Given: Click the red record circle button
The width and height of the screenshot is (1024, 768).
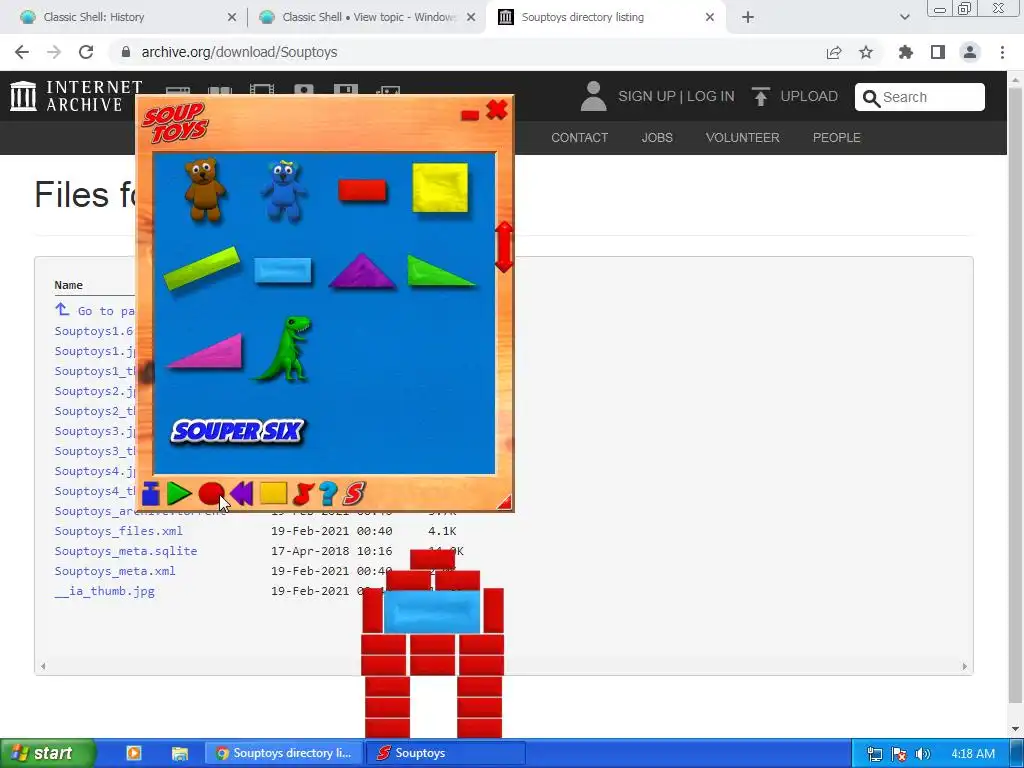Looking at the screenshot, I should pyautogui.click(x=211, y=494).
